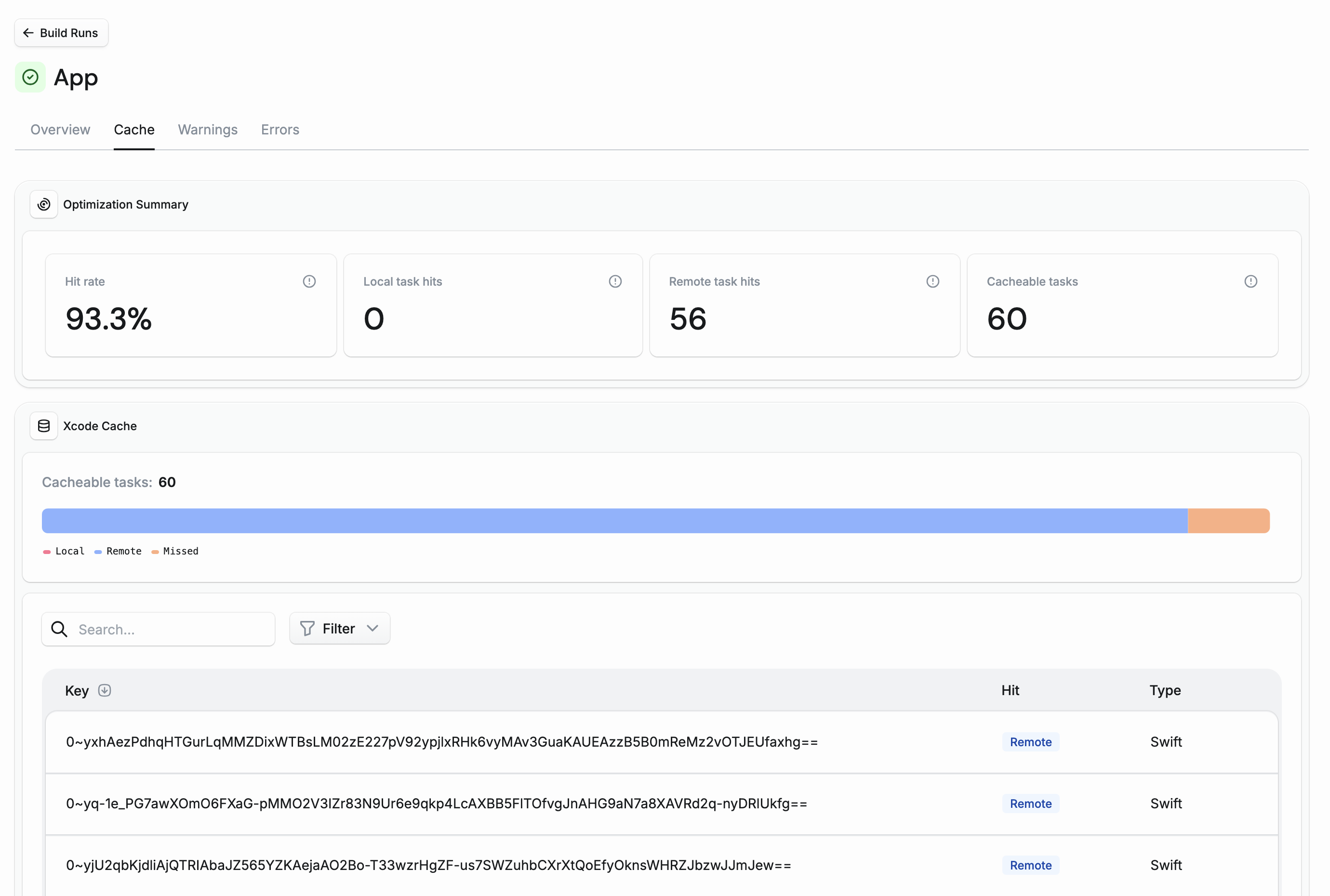
Task: Click the Build Runs button
Action: (61, 33)
